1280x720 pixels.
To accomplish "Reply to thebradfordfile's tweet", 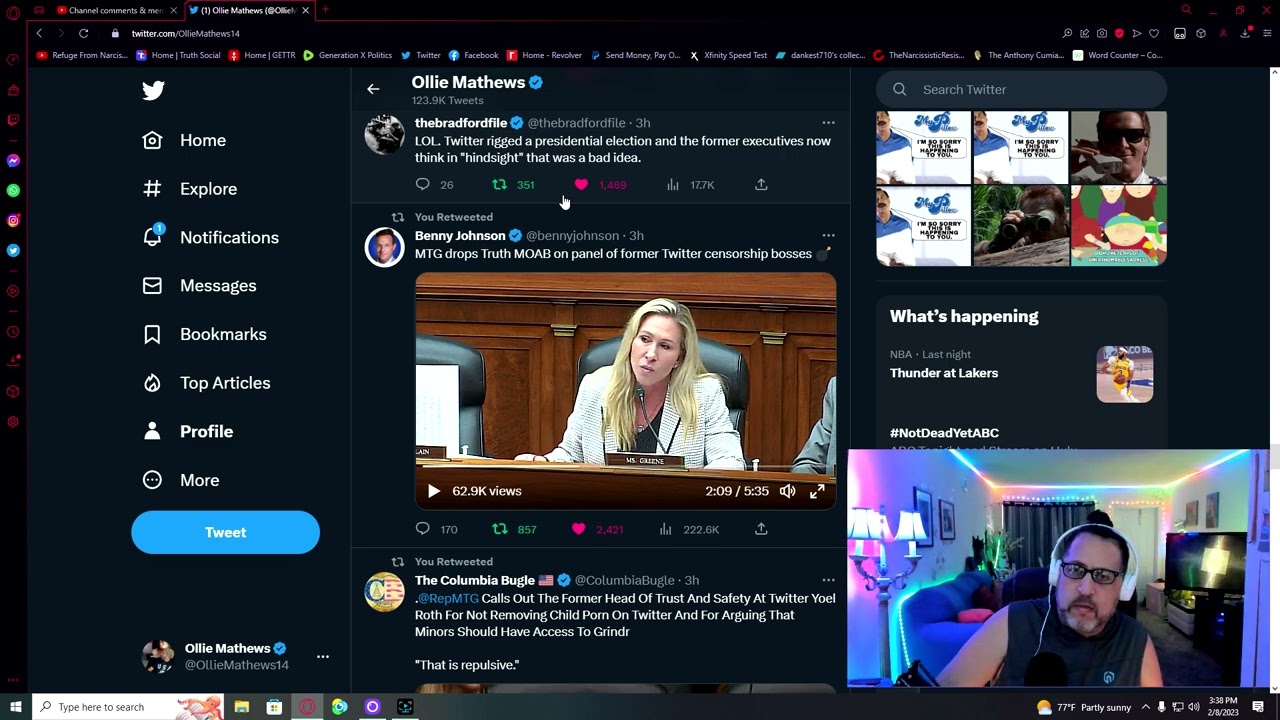I will point(422,184).
